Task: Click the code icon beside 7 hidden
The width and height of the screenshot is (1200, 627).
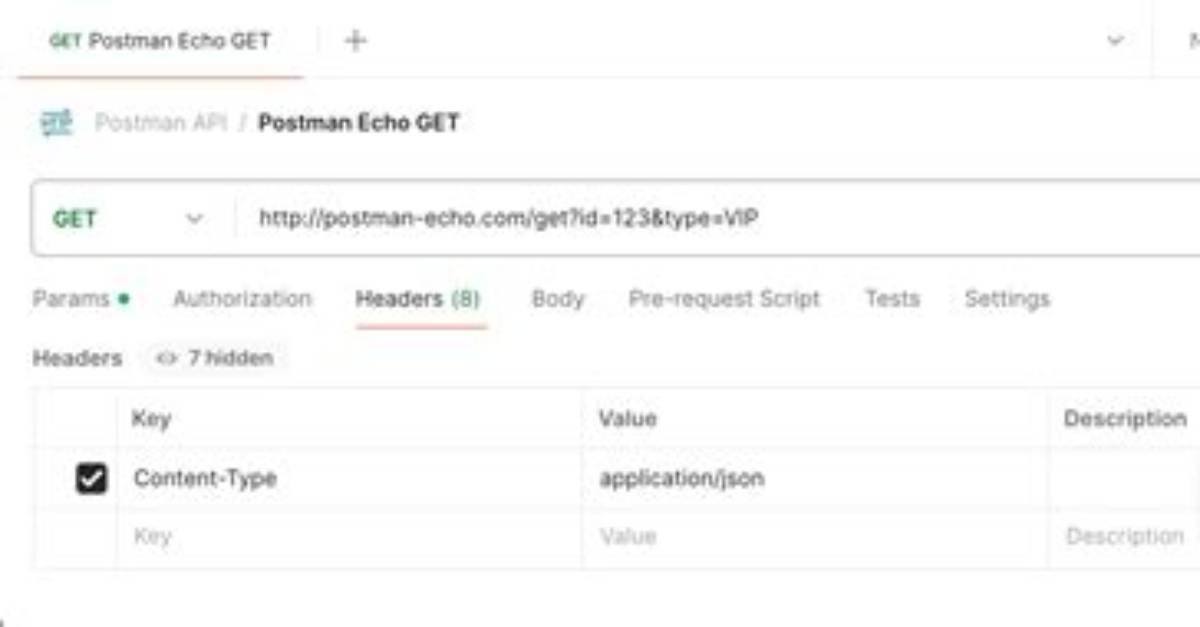Action: (167, 358)
